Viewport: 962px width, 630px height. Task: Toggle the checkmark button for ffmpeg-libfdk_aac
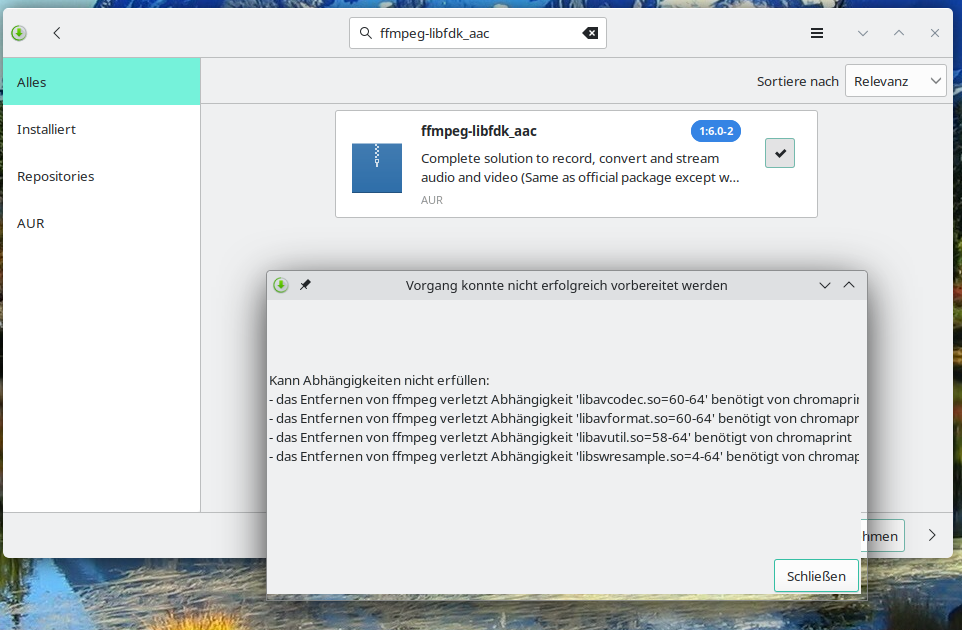point(780,153)
